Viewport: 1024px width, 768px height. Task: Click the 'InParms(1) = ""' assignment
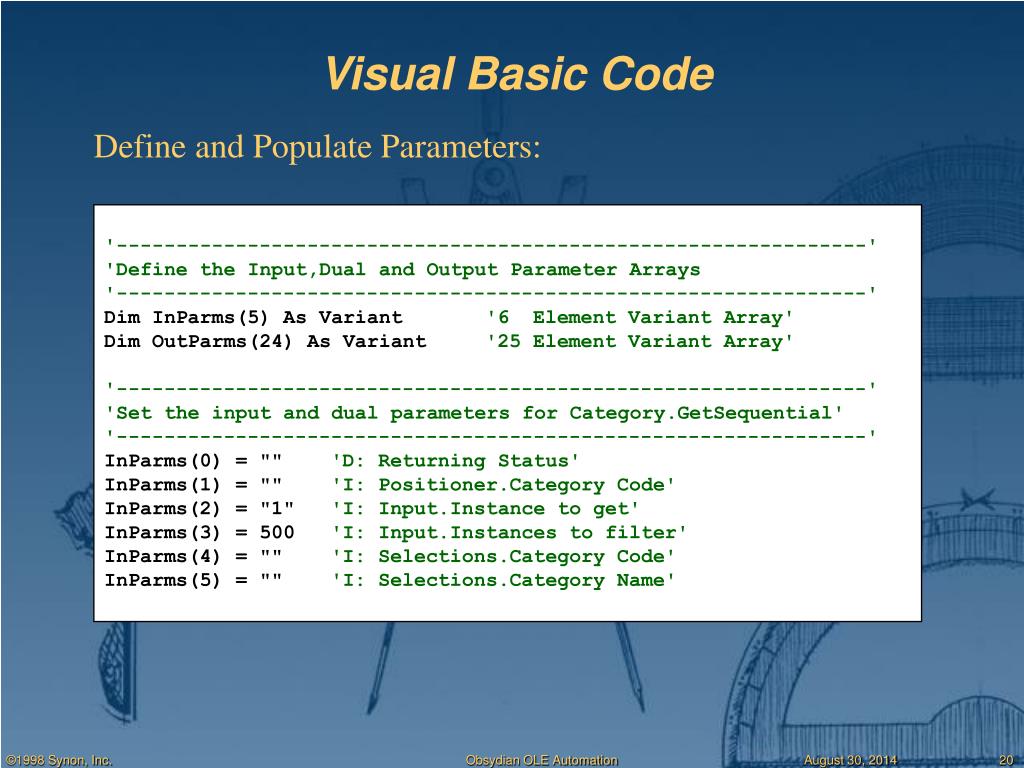coord(193,485)
